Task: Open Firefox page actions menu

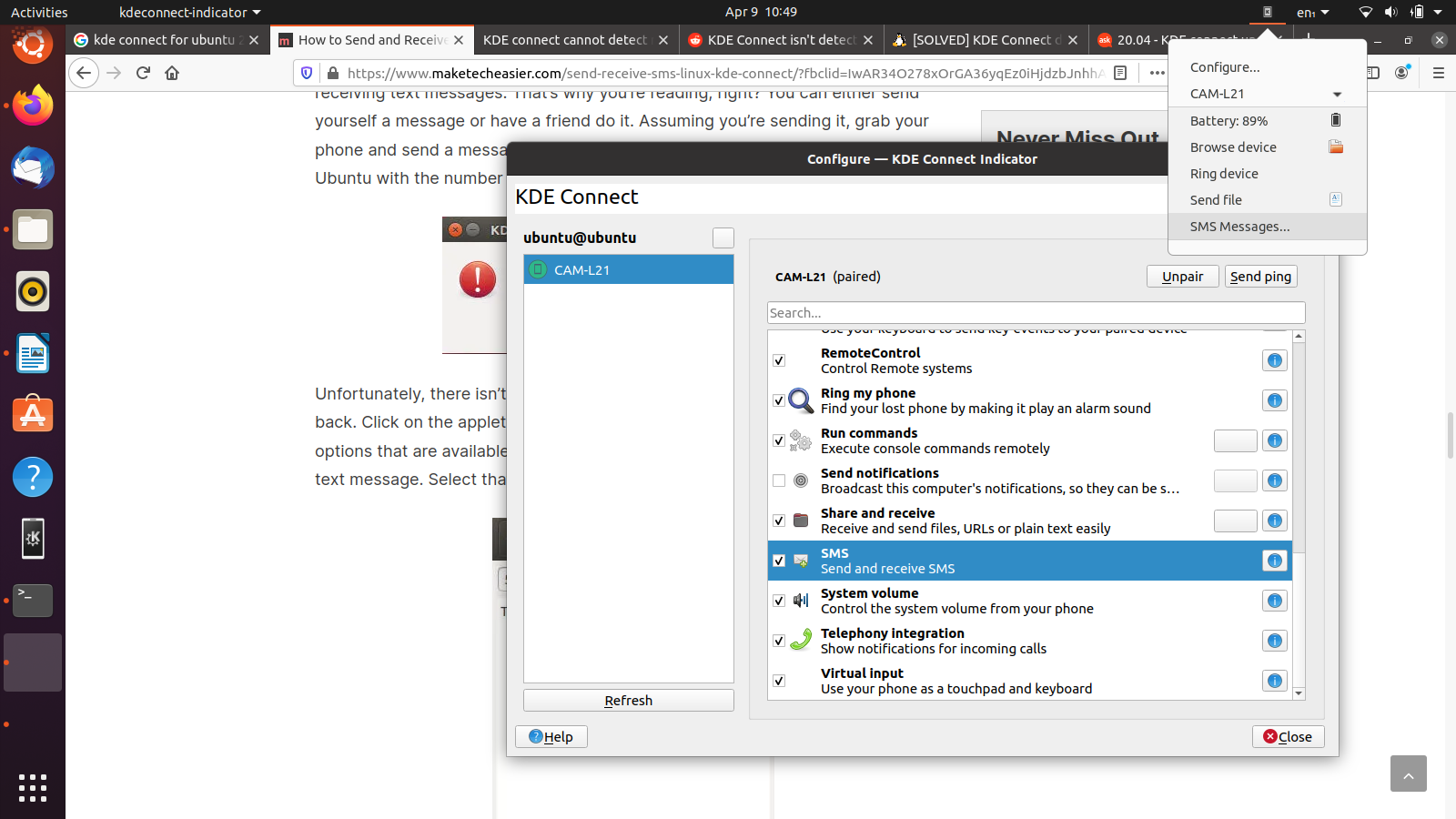Action: tap(1157, 73)
